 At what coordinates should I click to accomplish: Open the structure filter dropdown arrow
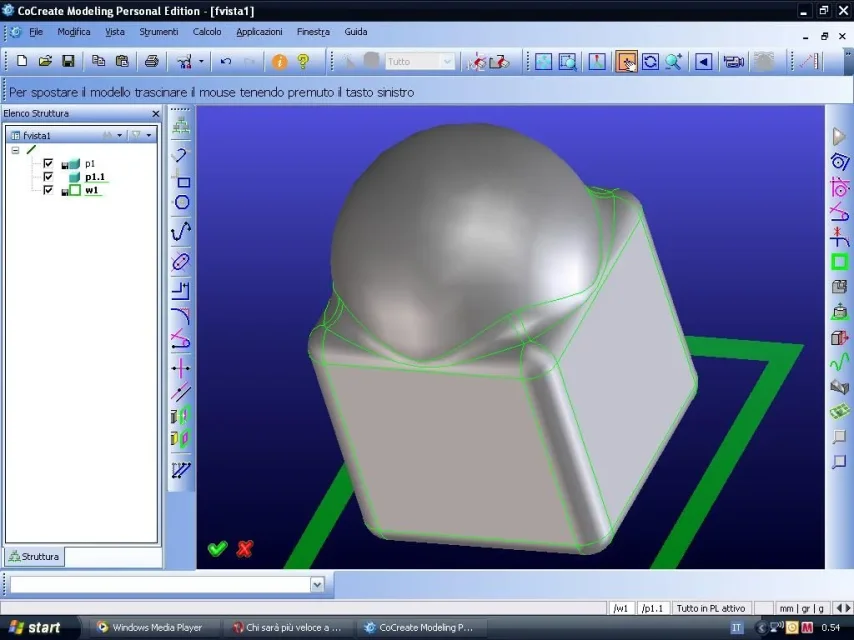coord(149,135)
